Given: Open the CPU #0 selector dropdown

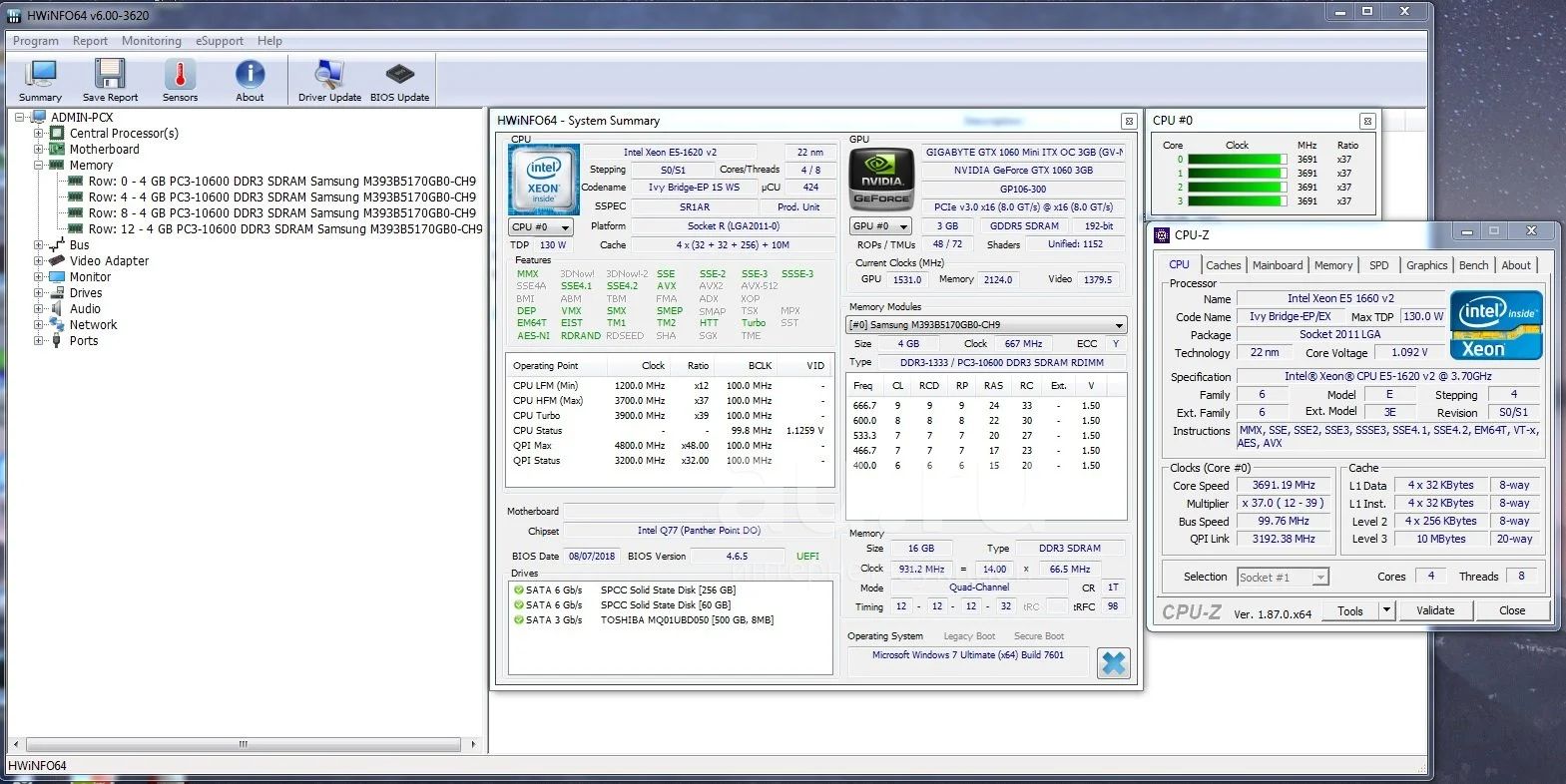Looking at the screenshot, I should tap(541, 227).
